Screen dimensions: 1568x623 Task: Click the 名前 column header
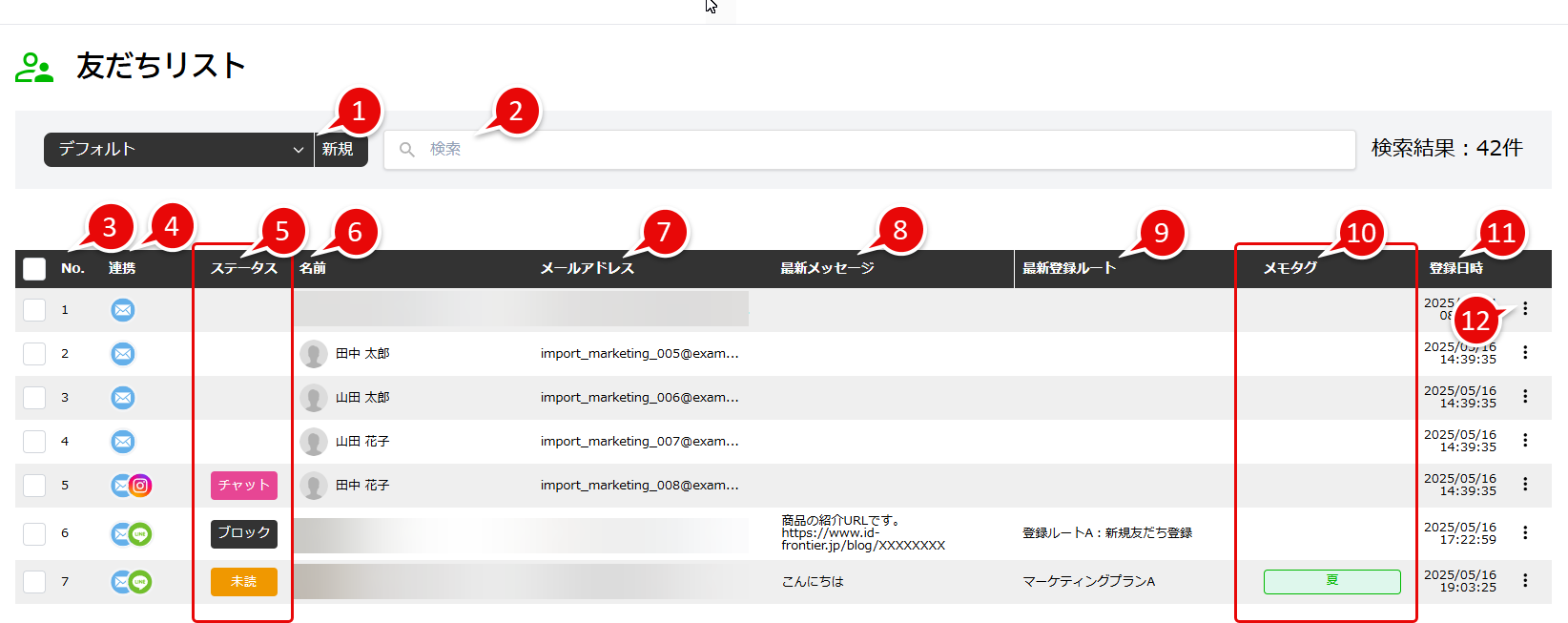(x=313, y=269)
